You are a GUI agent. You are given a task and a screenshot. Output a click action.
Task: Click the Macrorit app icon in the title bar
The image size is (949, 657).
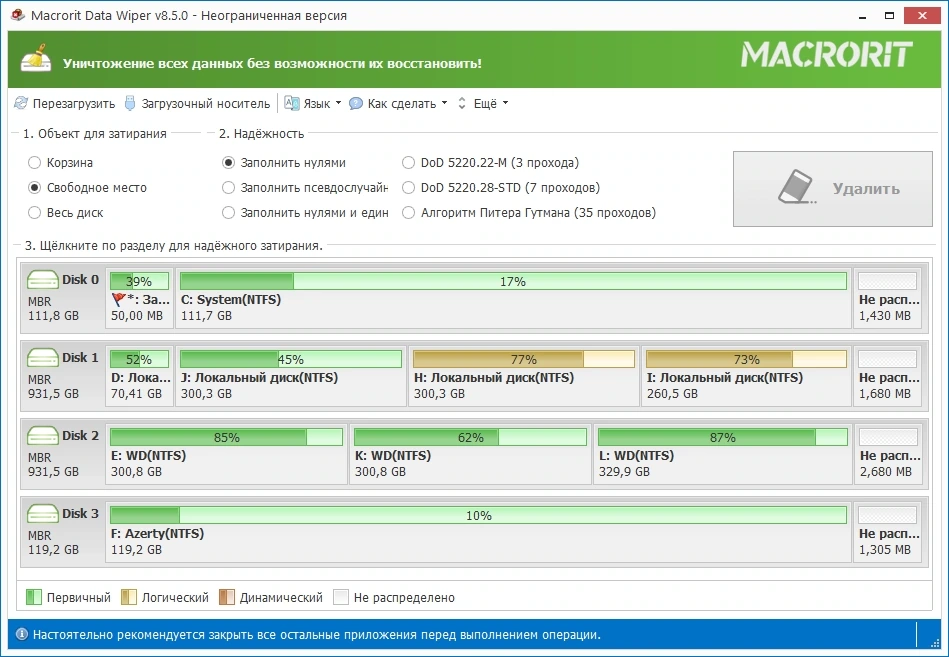click(18, 15)
